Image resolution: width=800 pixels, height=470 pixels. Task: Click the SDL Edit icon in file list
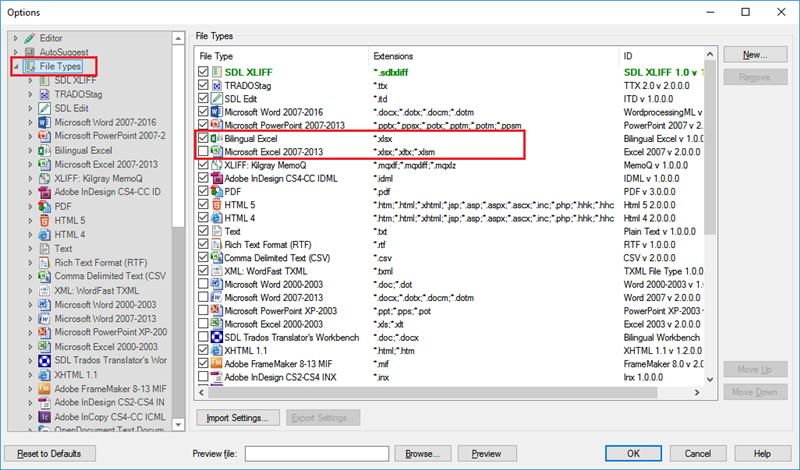pos(217,98)
